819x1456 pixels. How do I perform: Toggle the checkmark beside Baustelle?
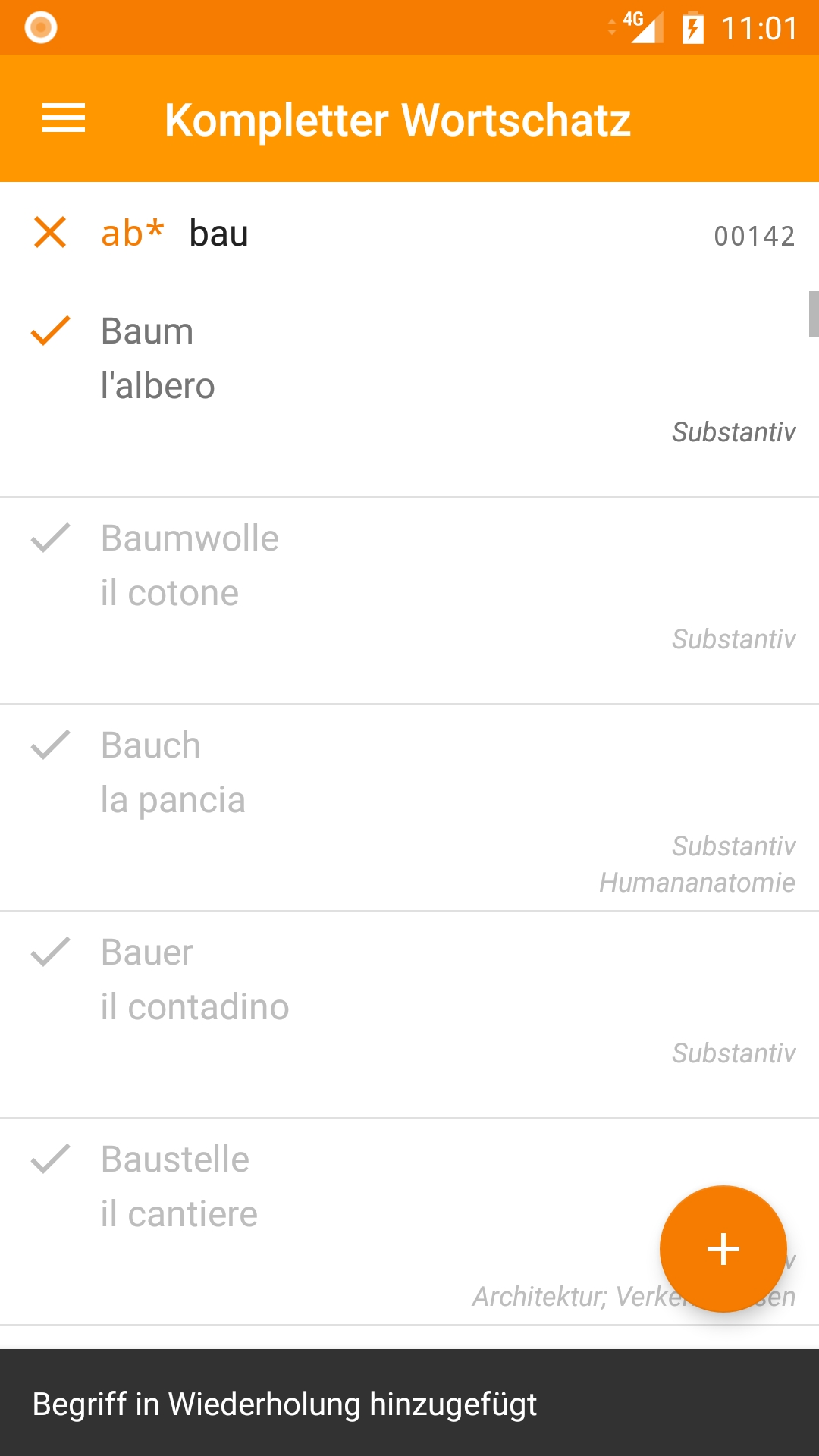(50, 1159)
